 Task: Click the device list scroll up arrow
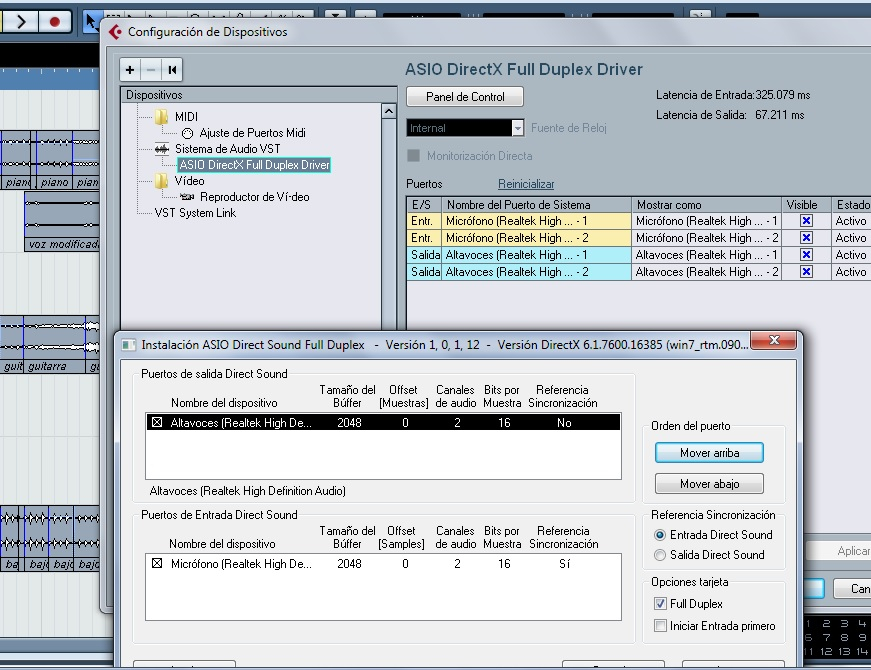(x=389, y=112)
